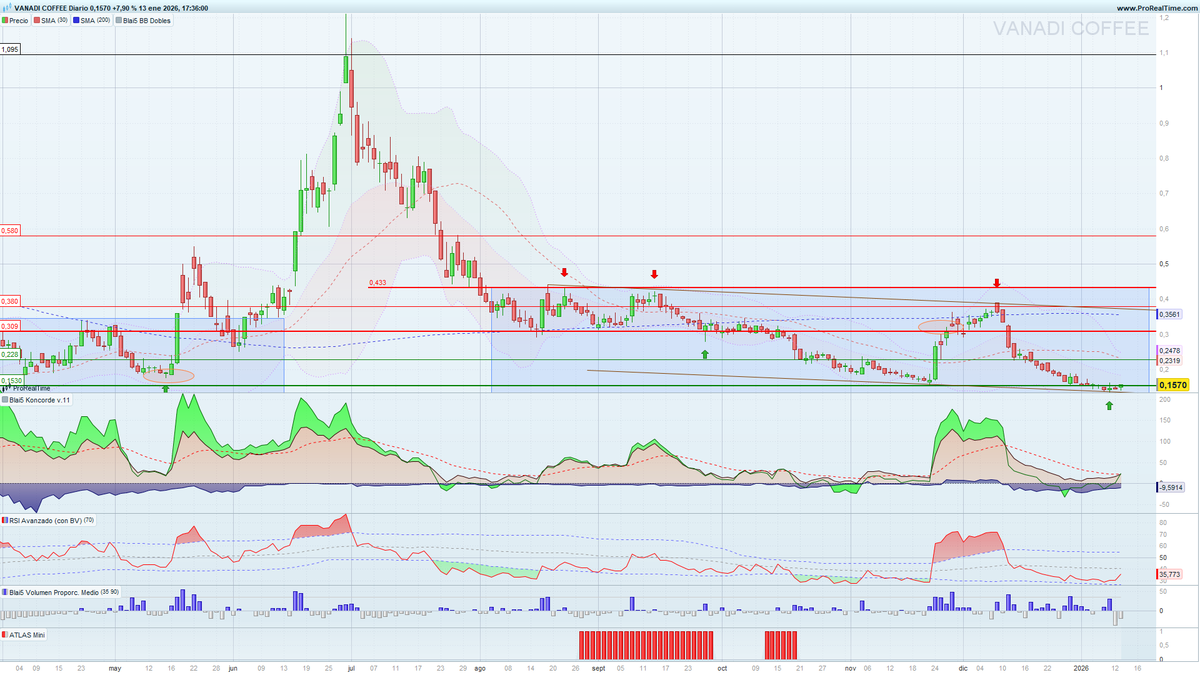Viewport: 1200px width, 675px height.
Task: Click the jun label on time axis
Action: 232,666
